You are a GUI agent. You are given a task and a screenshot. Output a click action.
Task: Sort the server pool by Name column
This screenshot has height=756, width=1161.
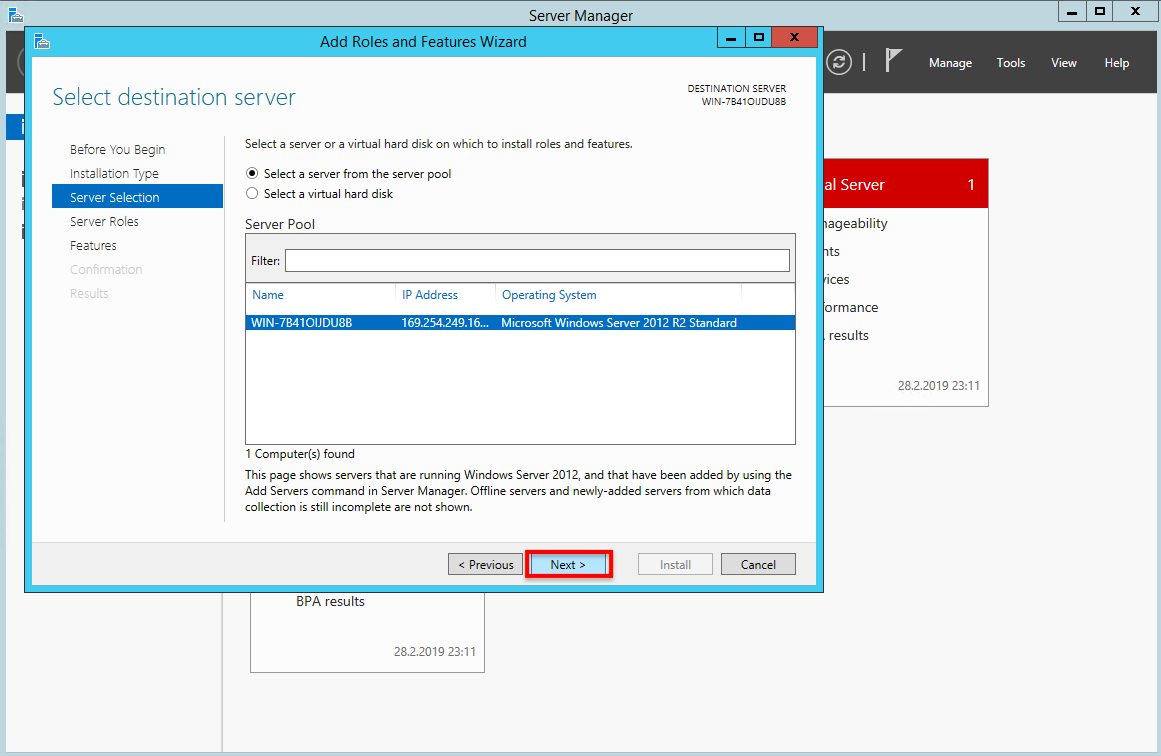pos(268,295)
